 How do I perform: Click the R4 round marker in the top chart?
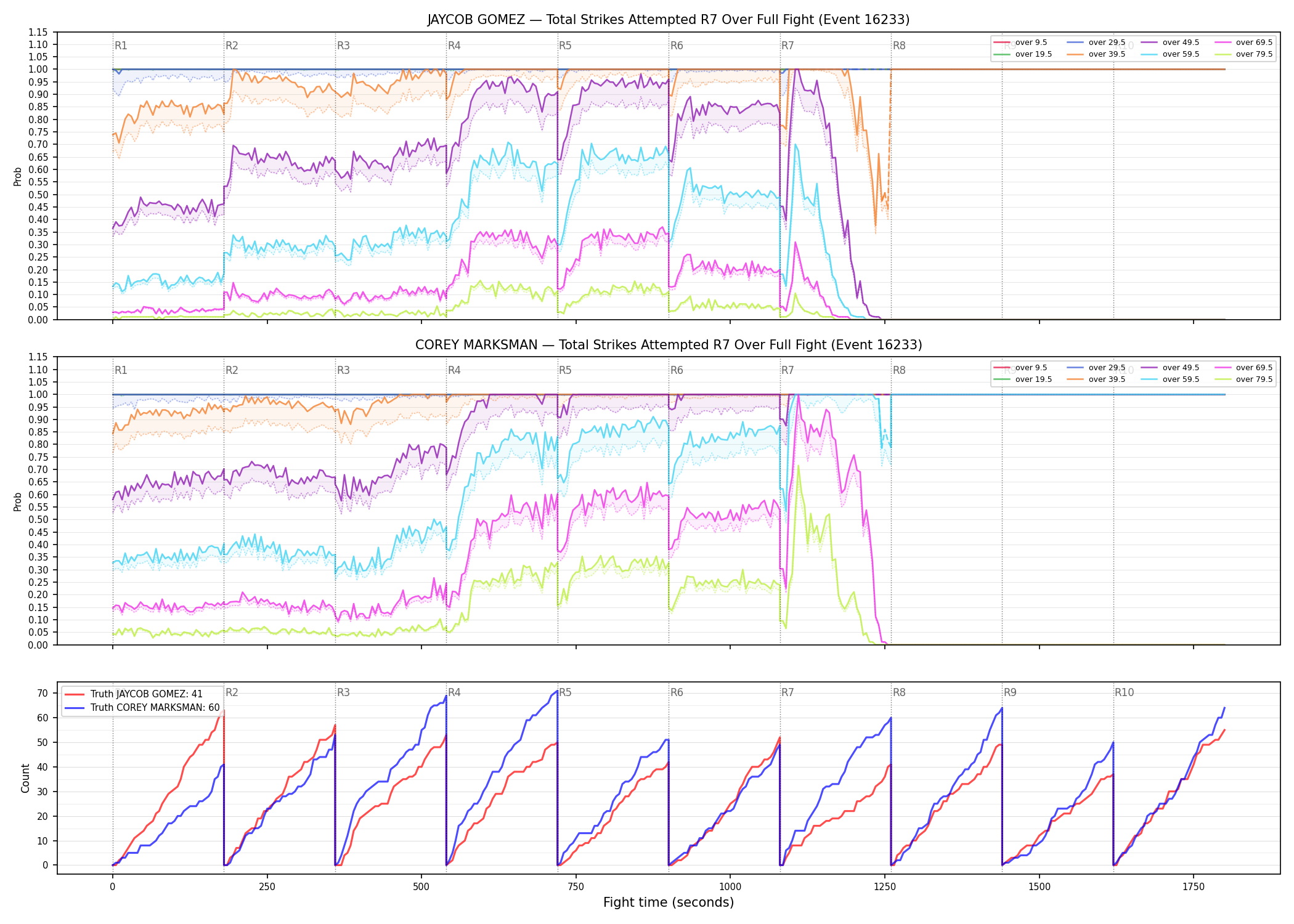(454, 46)
